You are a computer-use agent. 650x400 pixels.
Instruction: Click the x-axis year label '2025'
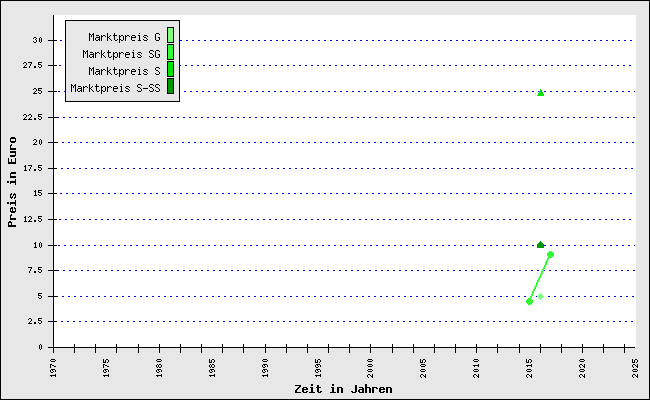[635, 368]
